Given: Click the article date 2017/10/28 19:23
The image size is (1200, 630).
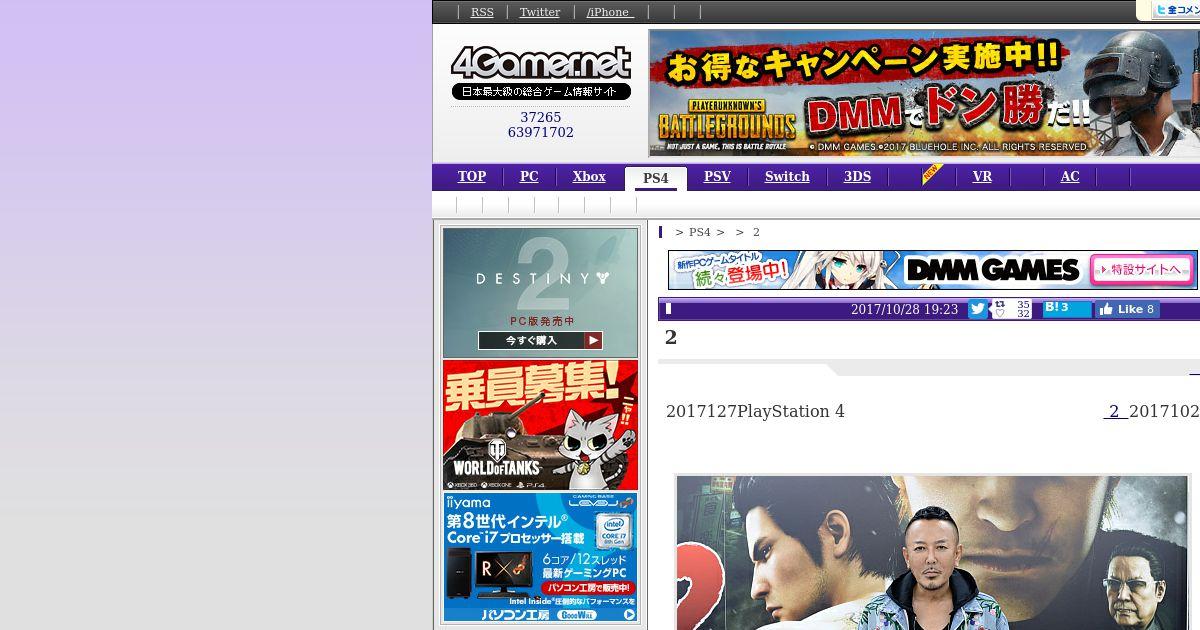Looking at the screenshot, I should [904, 310].
